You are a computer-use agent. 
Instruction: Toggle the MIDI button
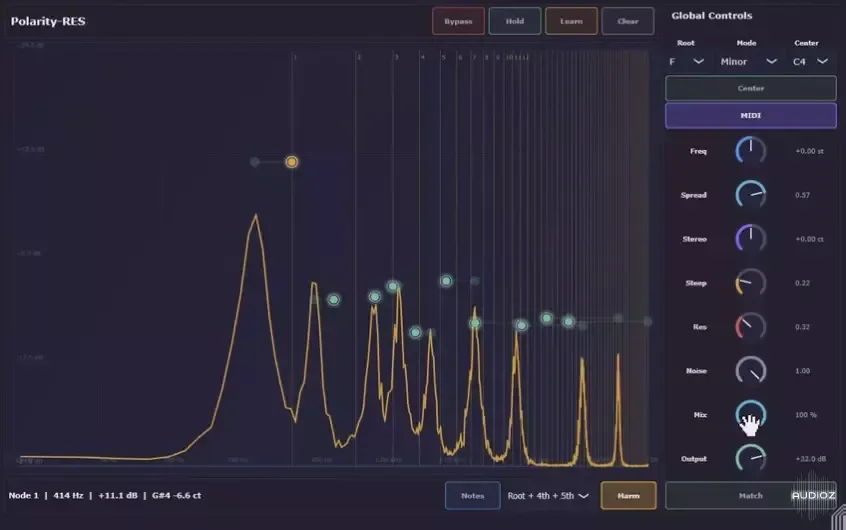pos(751,115)
